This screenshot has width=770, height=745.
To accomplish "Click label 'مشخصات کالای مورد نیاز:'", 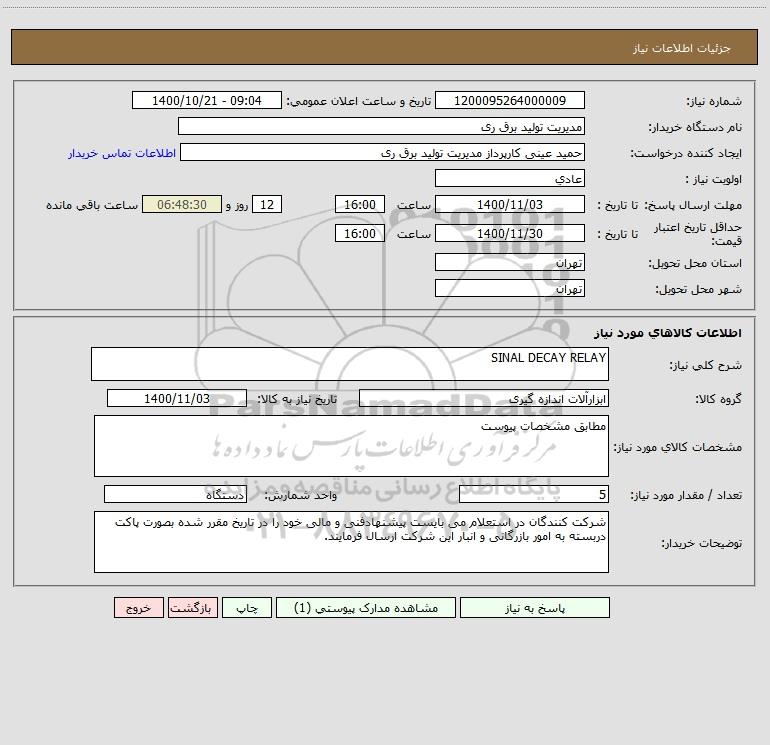I will point(677,447).
